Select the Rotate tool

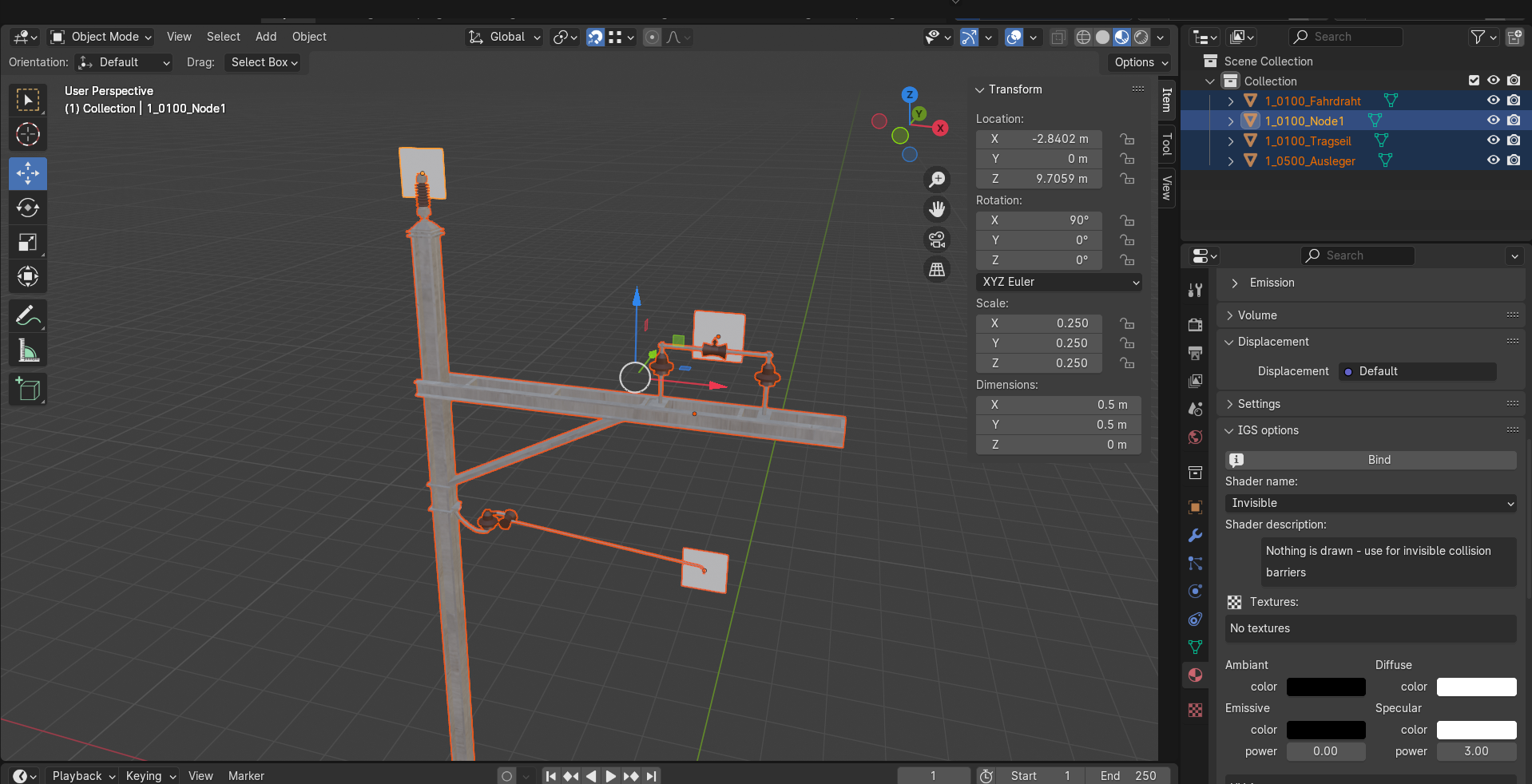(x=28, y=208)
